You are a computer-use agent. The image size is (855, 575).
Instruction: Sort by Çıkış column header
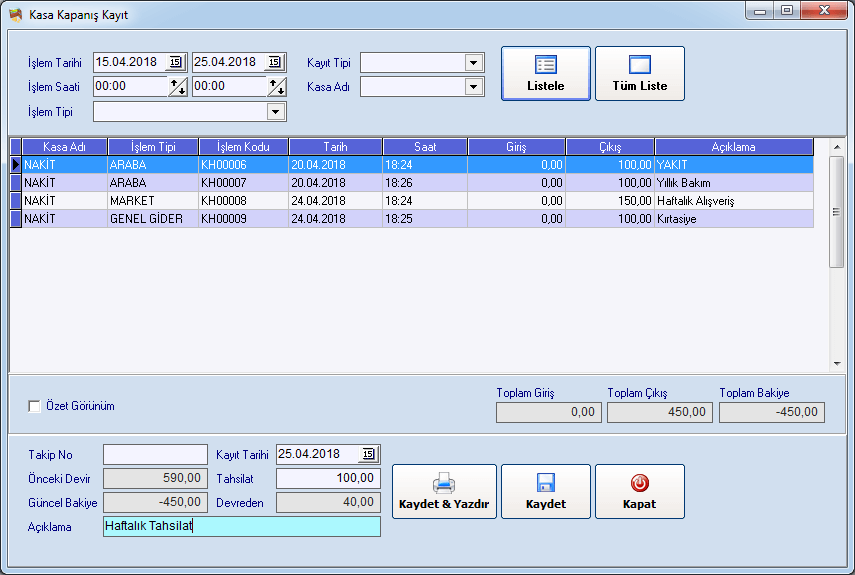(610, 147)
